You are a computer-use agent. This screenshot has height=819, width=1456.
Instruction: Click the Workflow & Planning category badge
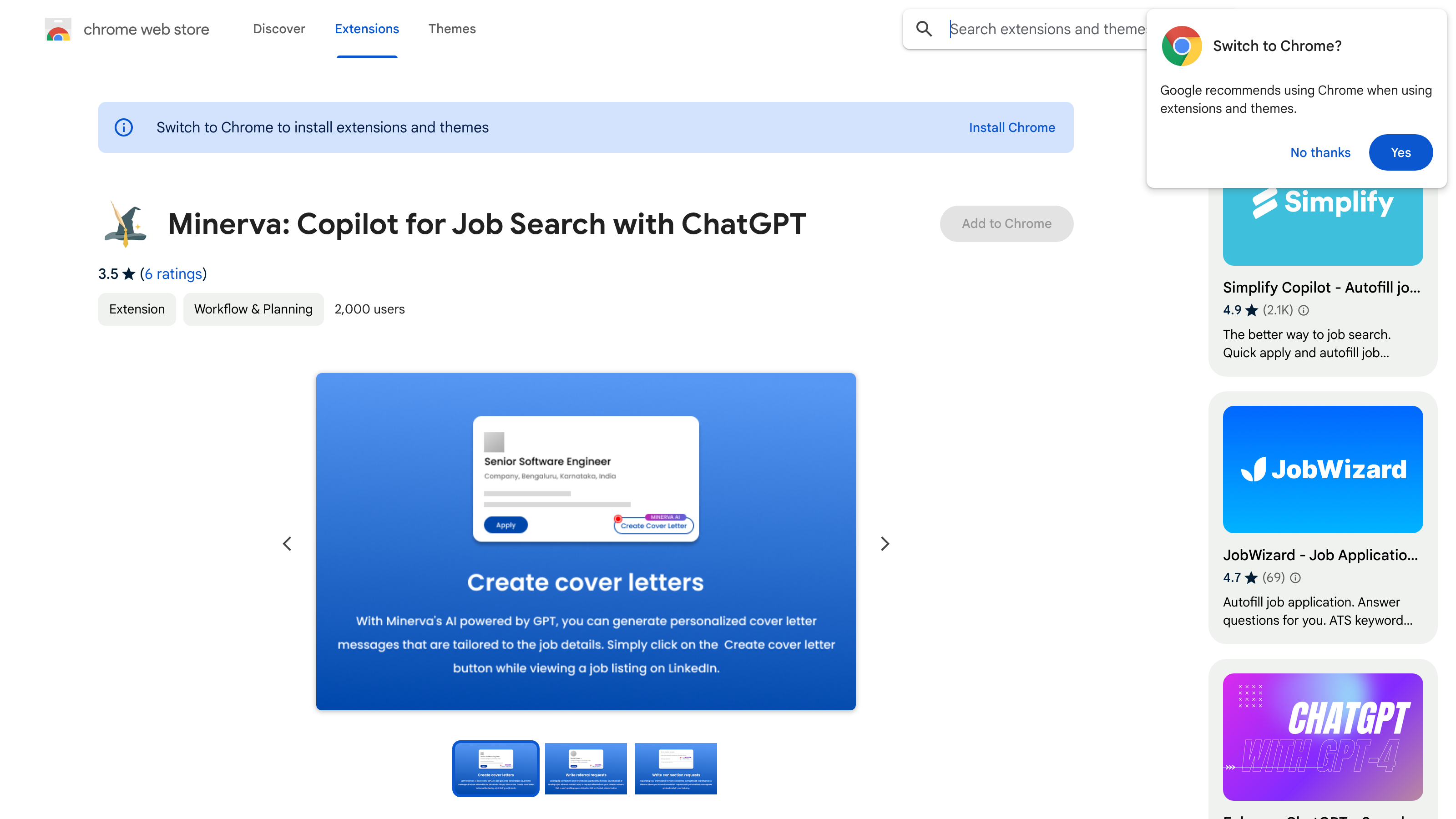click(253, 309)
